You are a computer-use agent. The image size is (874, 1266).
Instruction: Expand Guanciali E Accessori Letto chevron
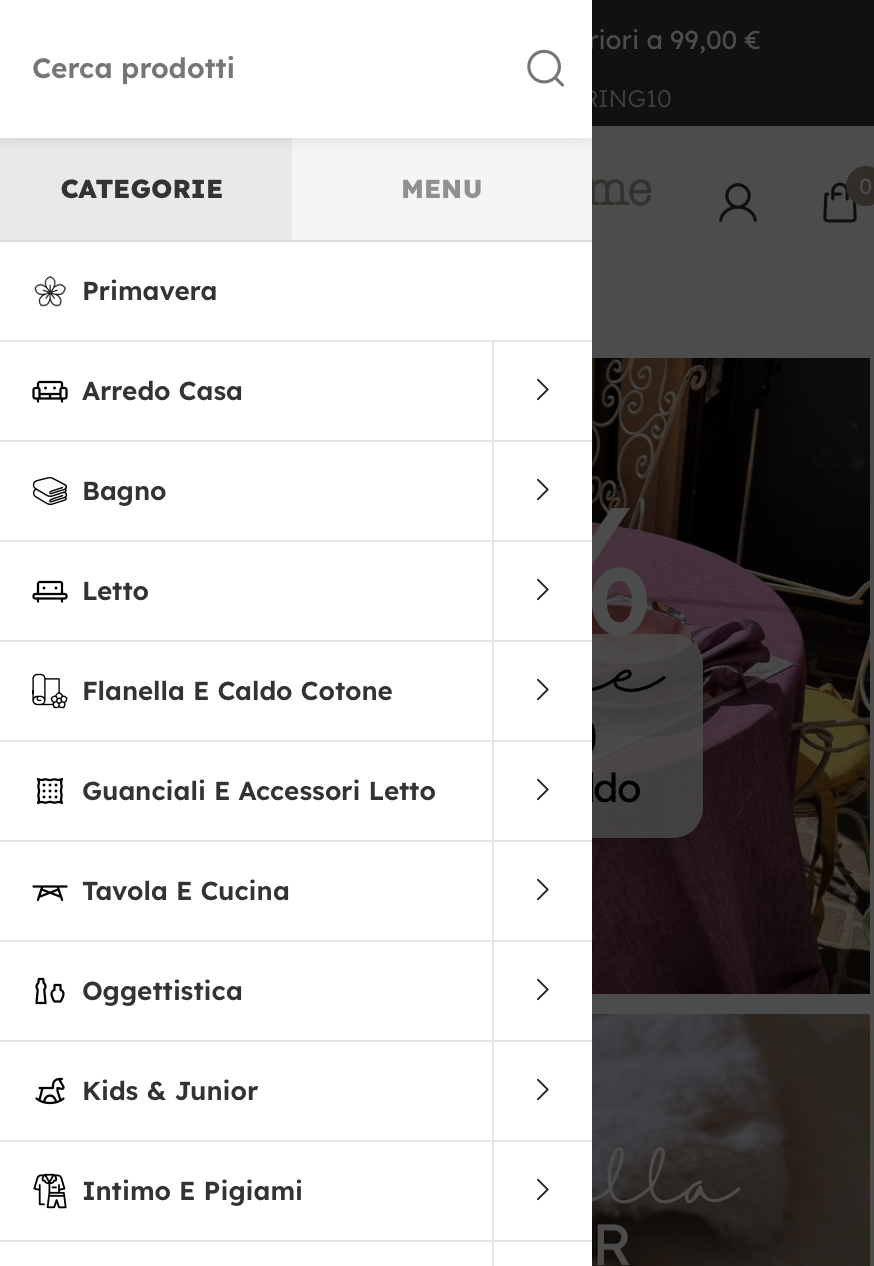tap(543, 790)
